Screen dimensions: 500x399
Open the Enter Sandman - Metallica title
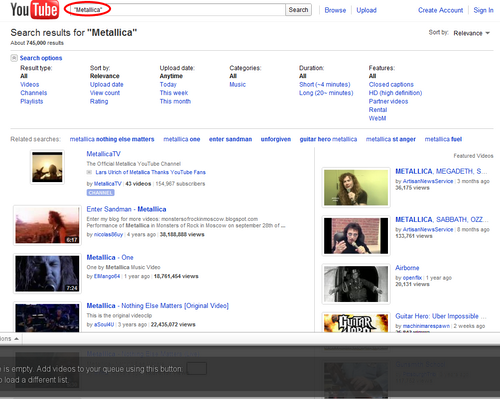tap(126, 209)
